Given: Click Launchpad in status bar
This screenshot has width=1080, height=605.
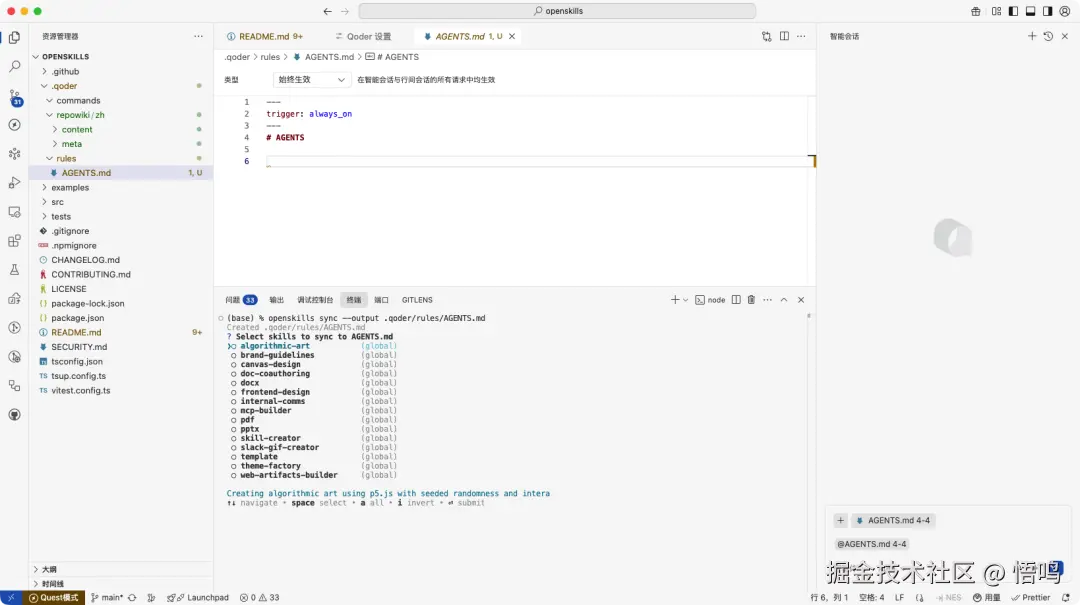Looking at the screenshot, I should click(198, 597).
